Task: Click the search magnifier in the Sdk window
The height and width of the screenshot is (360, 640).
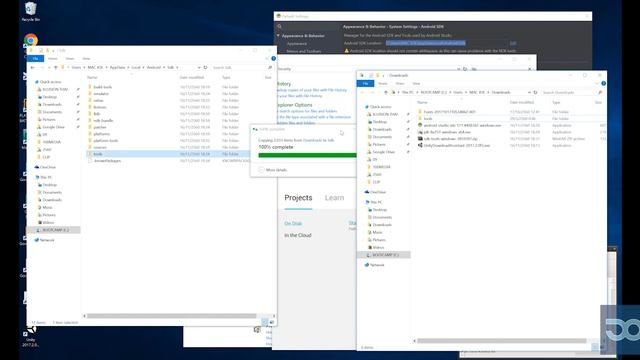Action: click(x=270, y=67)
